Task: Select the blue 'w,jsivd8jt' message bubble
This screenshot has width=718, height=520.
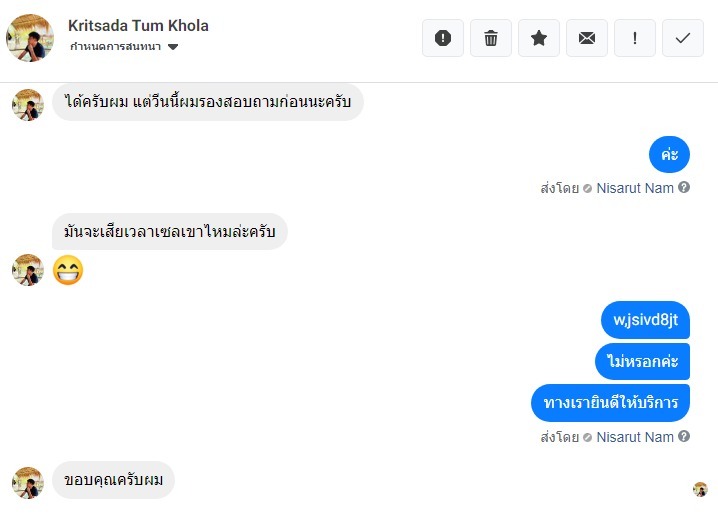Action: (x=645, y=320)
